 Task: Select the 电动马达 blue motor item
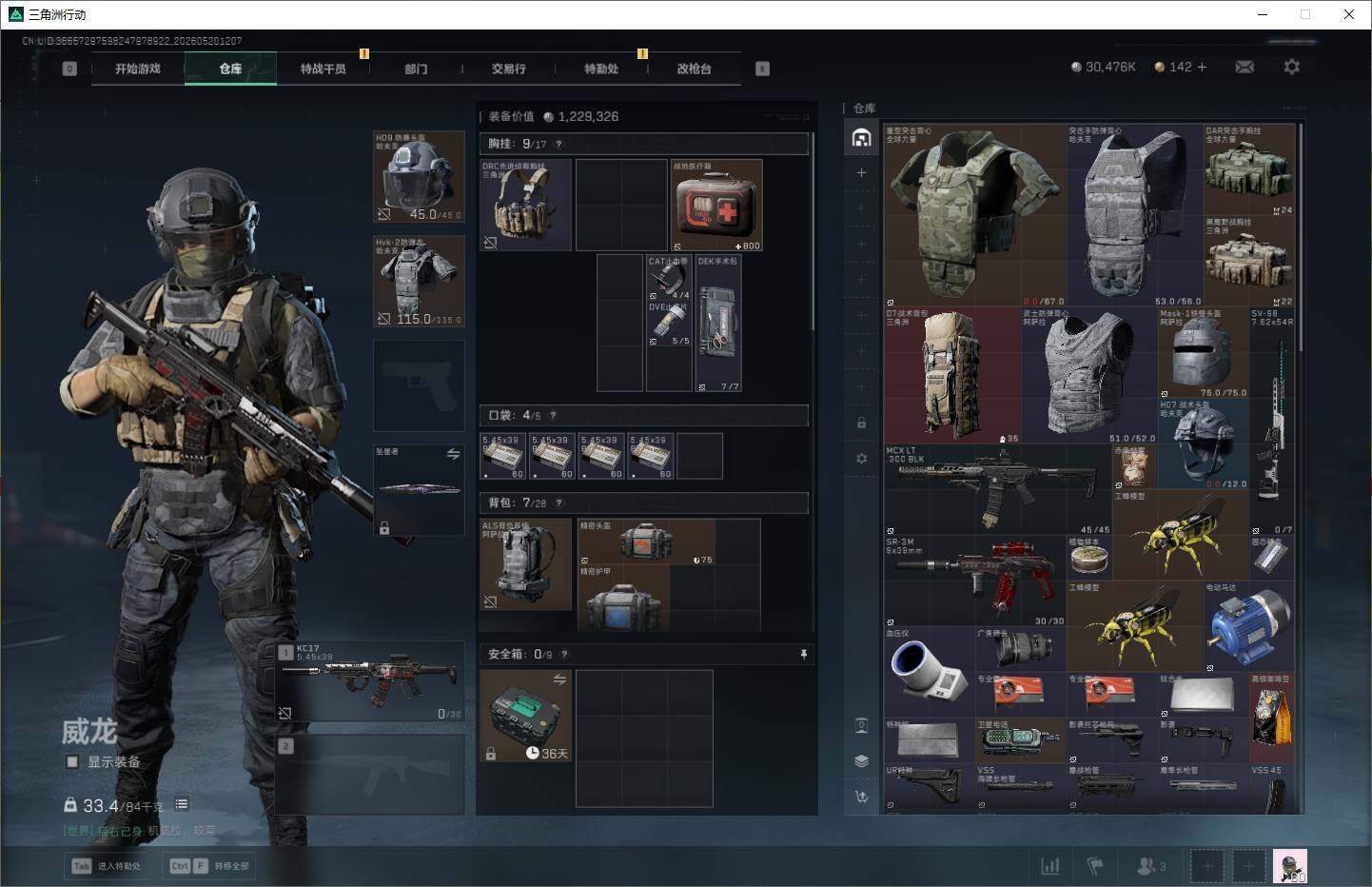coord(1249,626)
